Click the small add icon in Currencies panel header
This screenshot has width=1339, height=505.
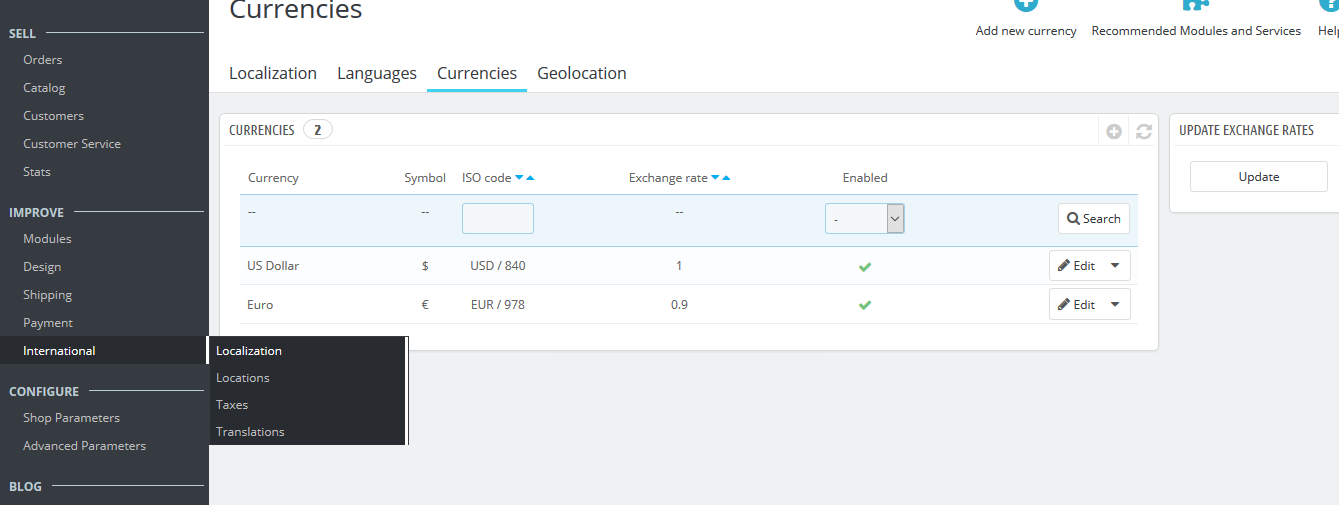(1114, 132)
